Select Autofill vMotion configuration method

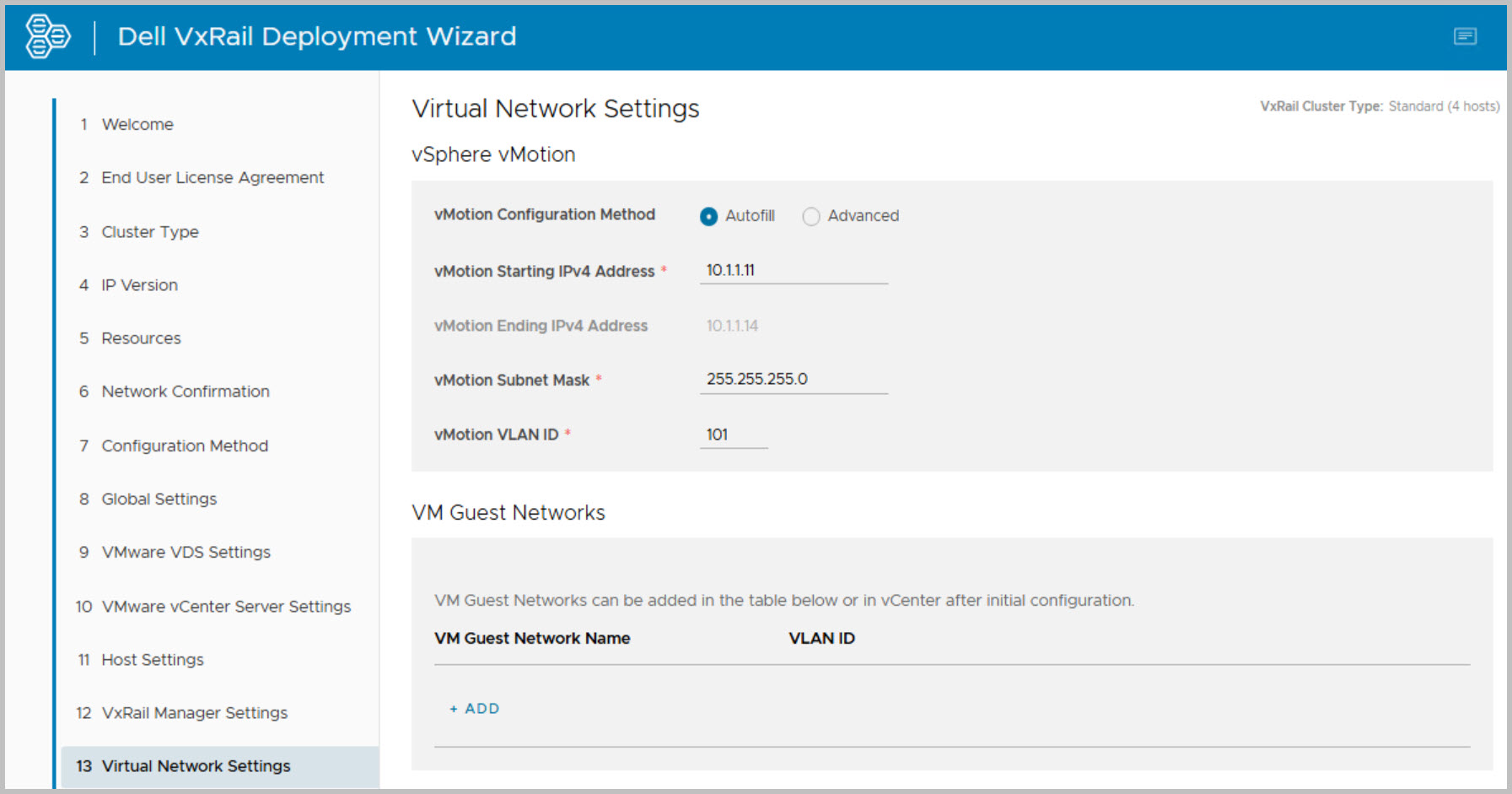pyautogui.click(x=709, y=217)
